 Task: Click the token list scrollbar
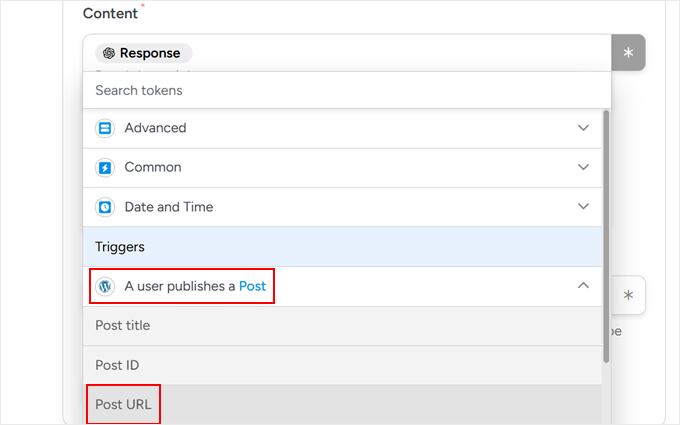pos(606,235)
